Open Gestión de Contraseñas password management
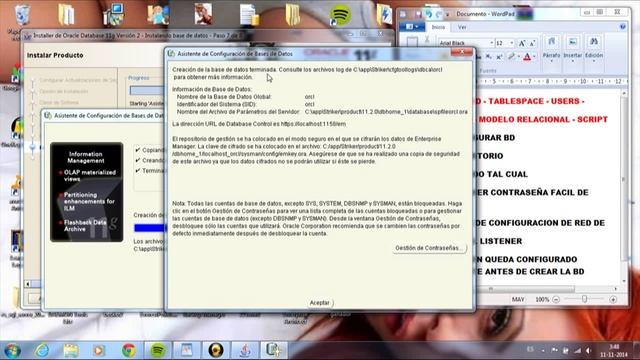This screenshot has height=360, width=640. point(429,248)
